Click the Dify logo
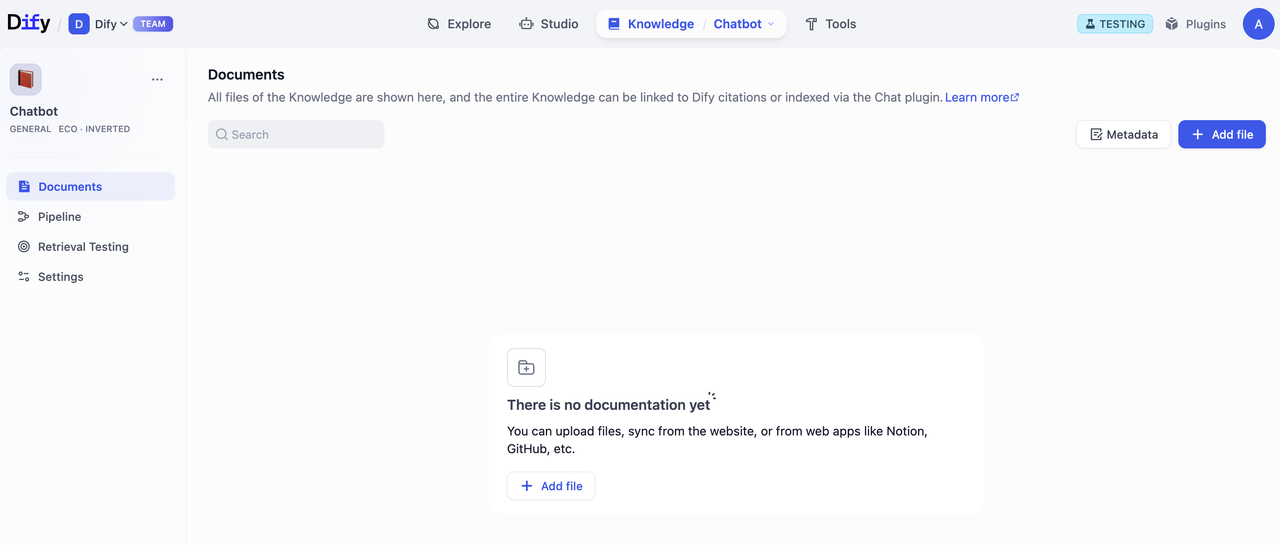The width and height of the screenshot is (1280, 545). (x=28, y=23)
